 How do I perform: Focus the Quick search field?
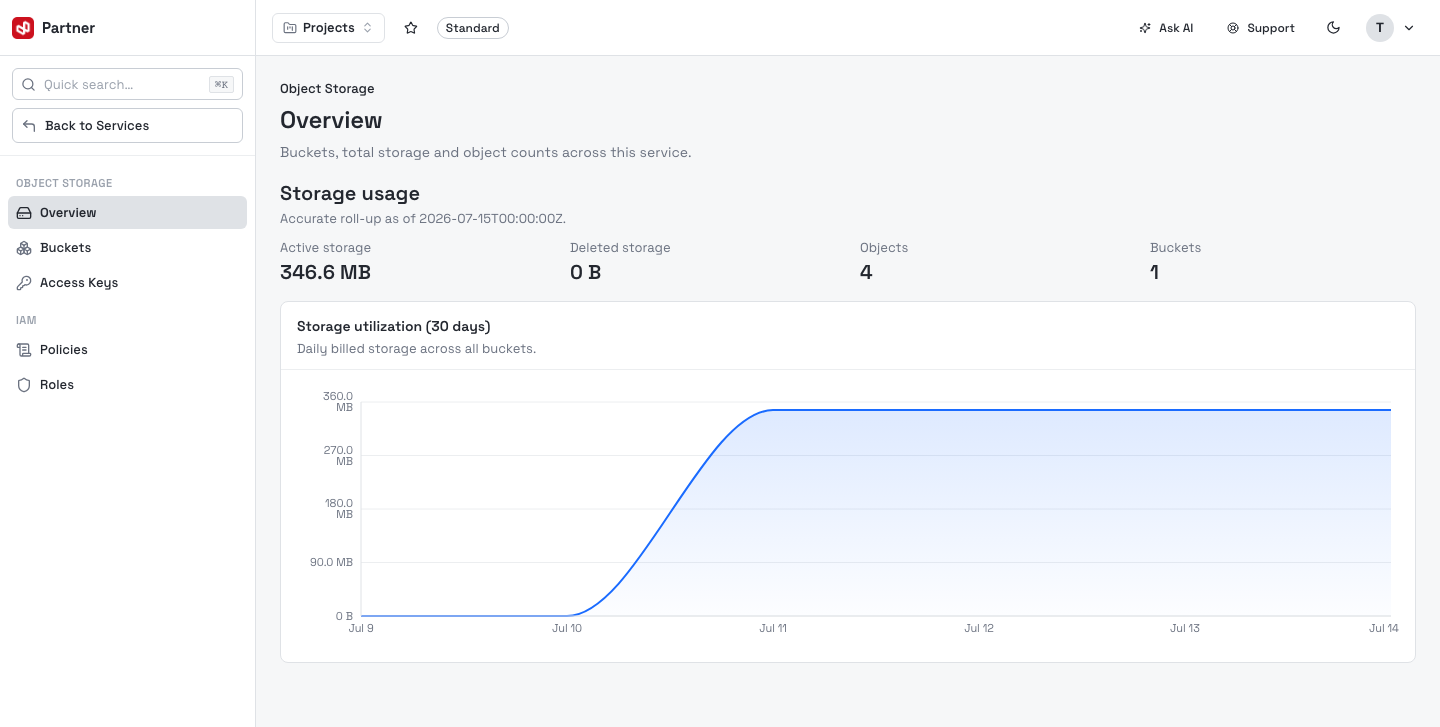[x=127, y=85]
